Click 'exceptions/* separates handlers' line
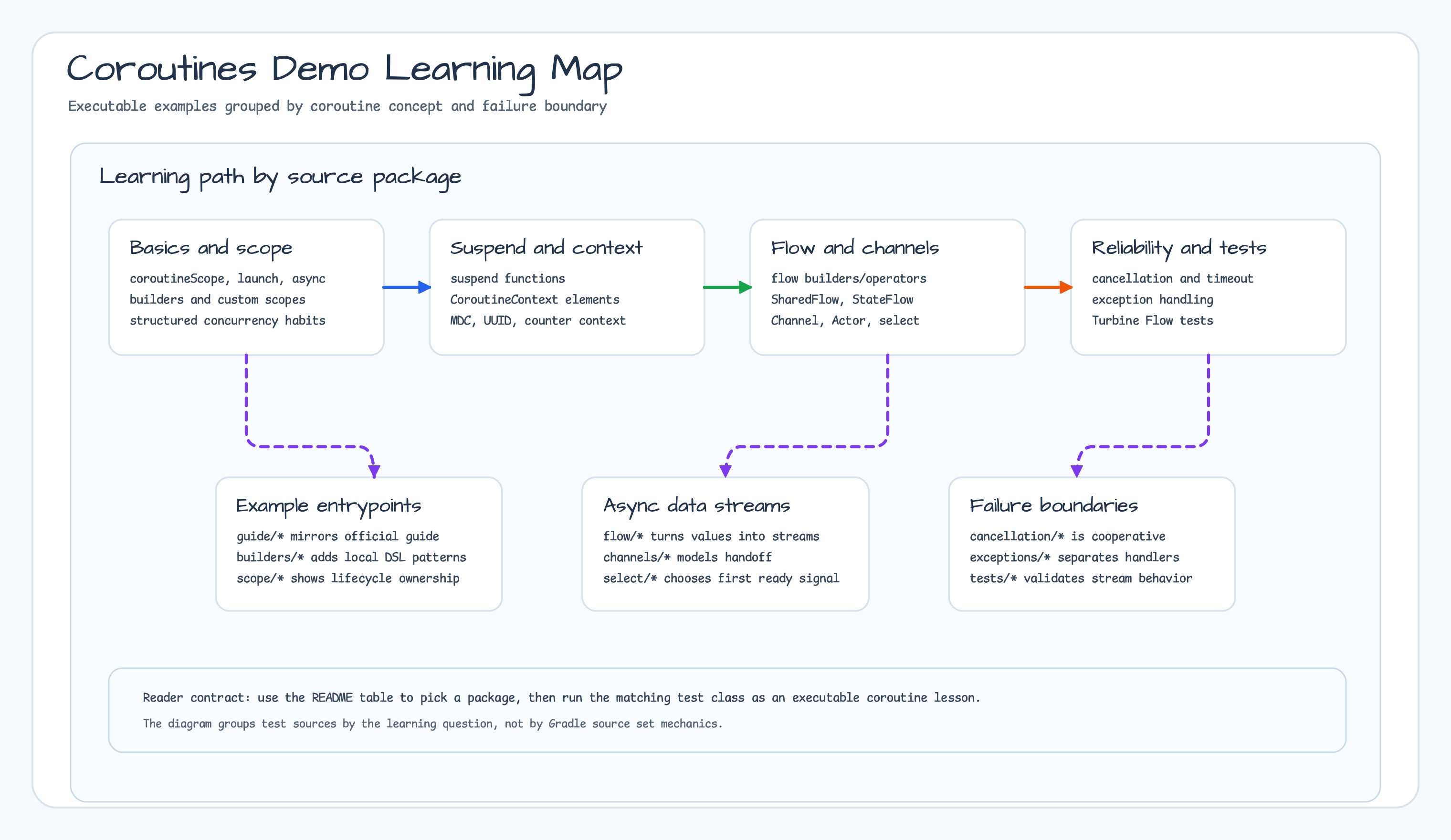Screen dimensions: 1451x840 (1074, 557)
